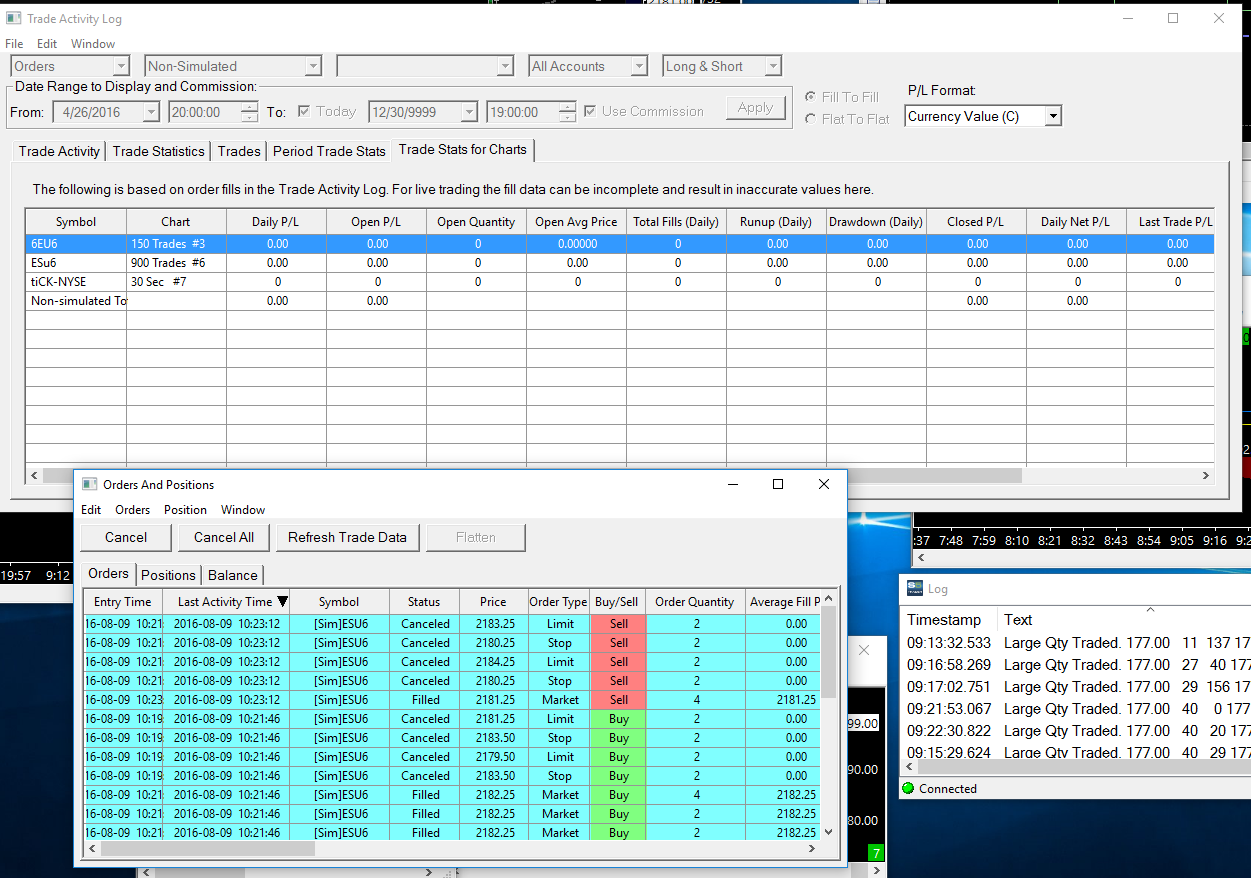Screen dimensions: 1251x878
Task: Click the orders list horizontal scrollbar thumb
Action: [207, 849]
